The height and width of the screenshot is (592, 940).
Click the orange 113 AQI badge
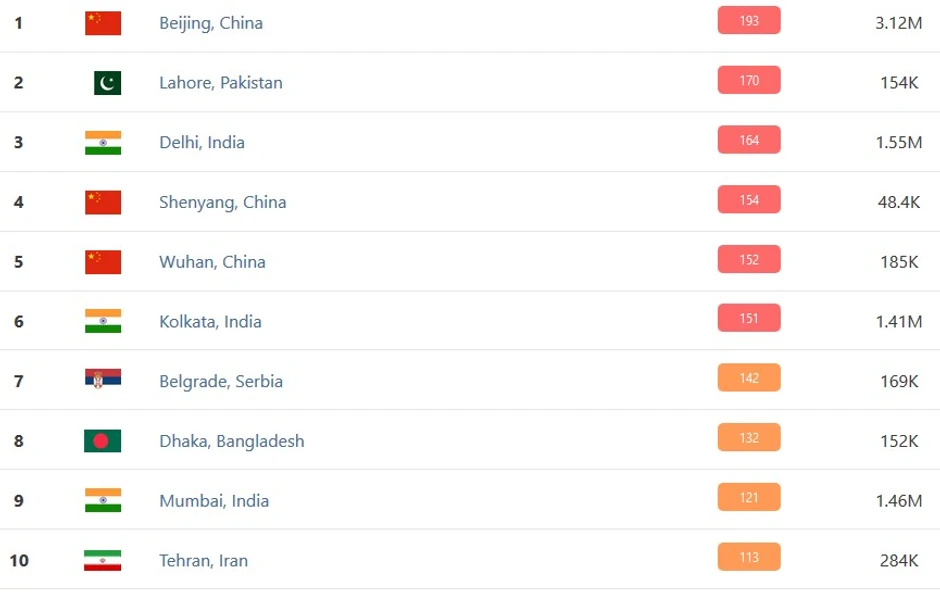pyautogui.click(x=748, y=558)
